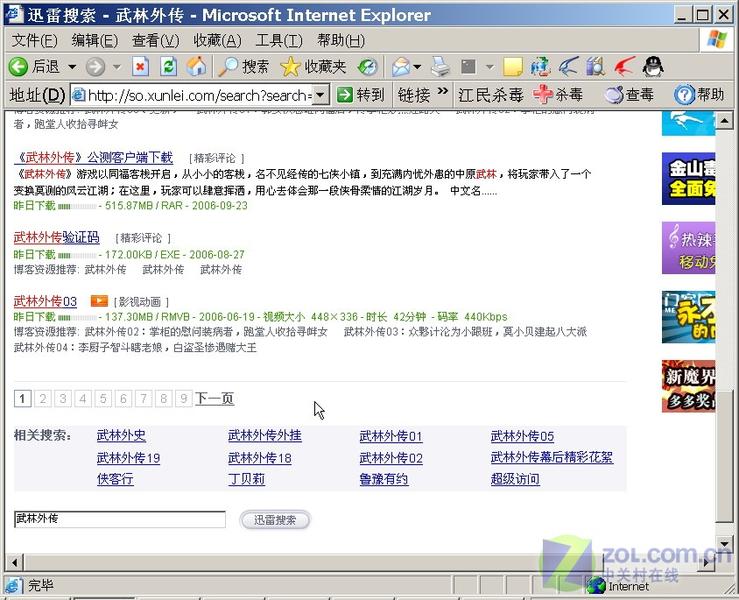
Task: Click 查毒 scan button
Action: pos(629,95)
